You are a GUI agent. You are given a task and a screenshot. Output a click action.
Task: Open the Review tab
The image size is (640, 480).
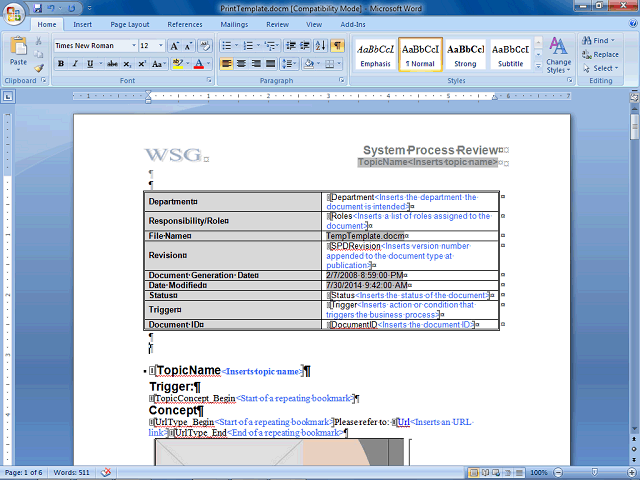click(x=278, y=24)
